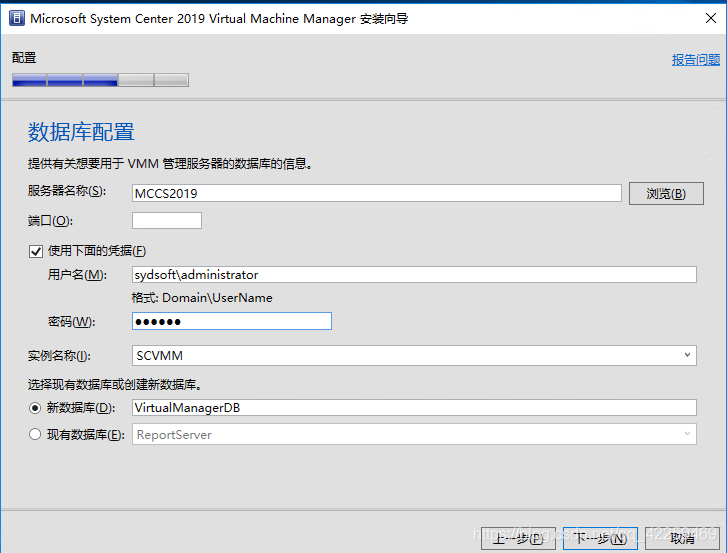The width and height of the screenshot is (727, 553).
Task: Close the installation wizard window
Action: 710,18
